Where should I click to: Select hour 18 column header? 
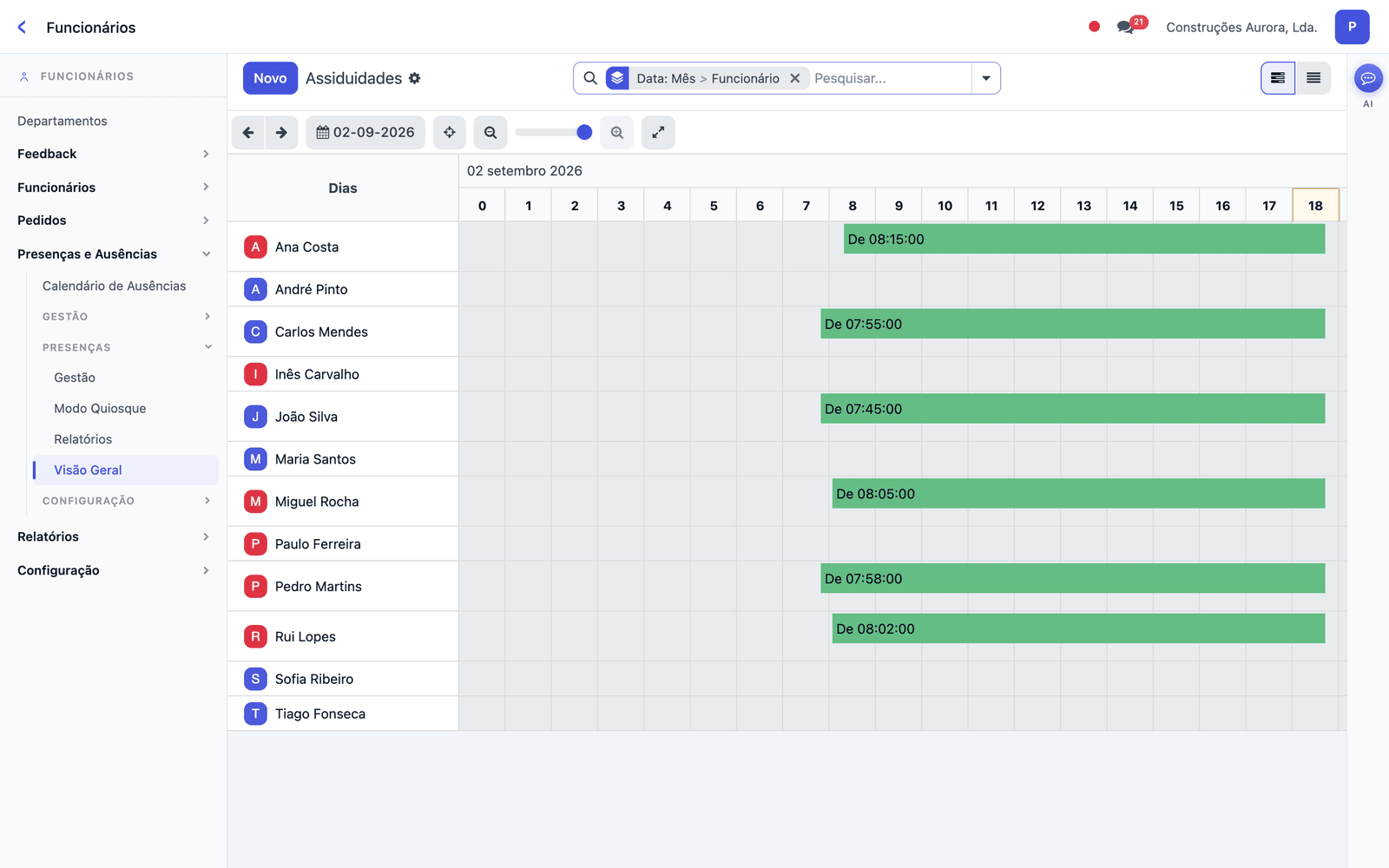1315,206
